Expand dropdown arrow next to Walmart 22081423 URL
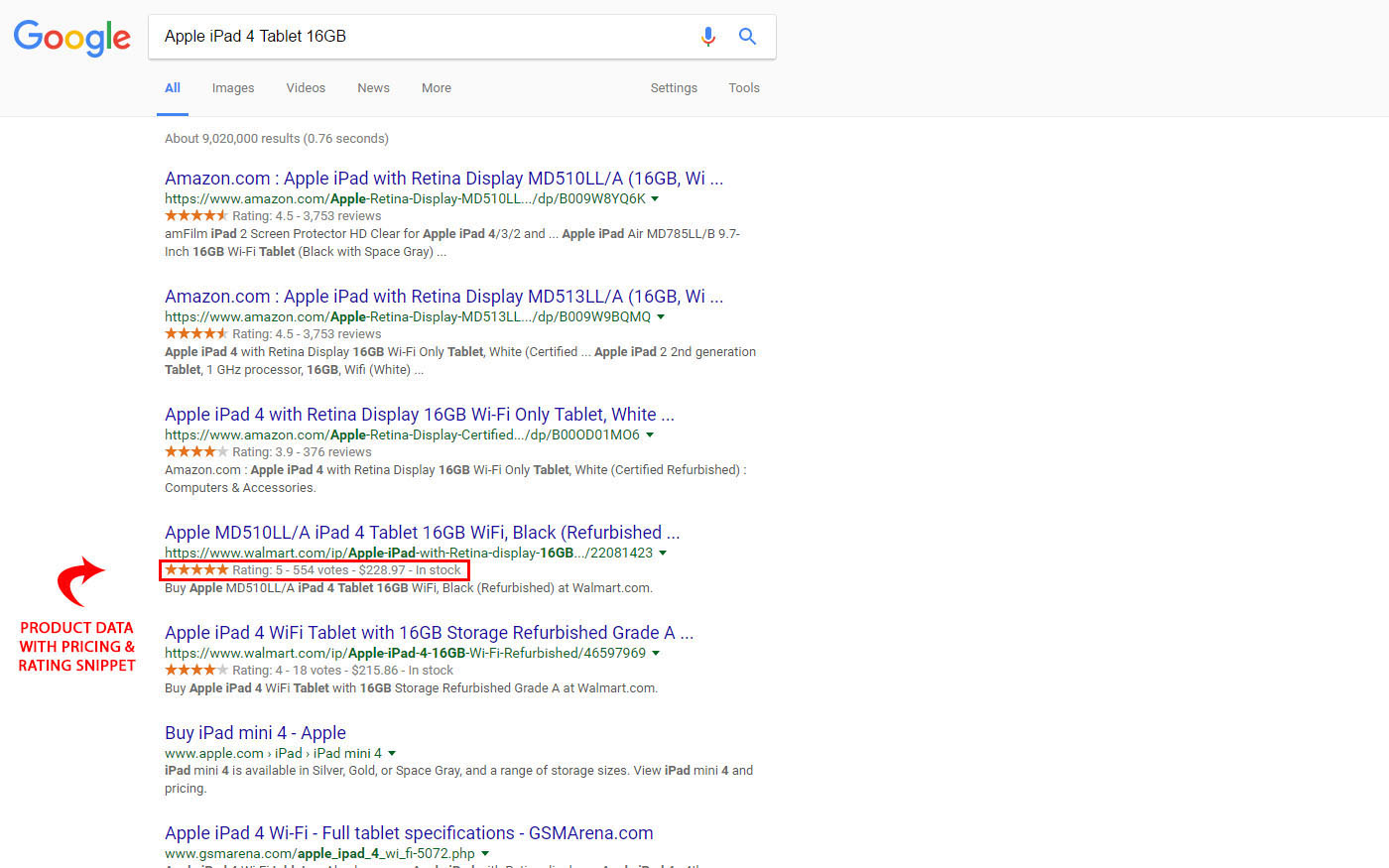Image resolution: width=1389 pixels, height=868 pixels. pyautogui.click(x=663, y=554)
